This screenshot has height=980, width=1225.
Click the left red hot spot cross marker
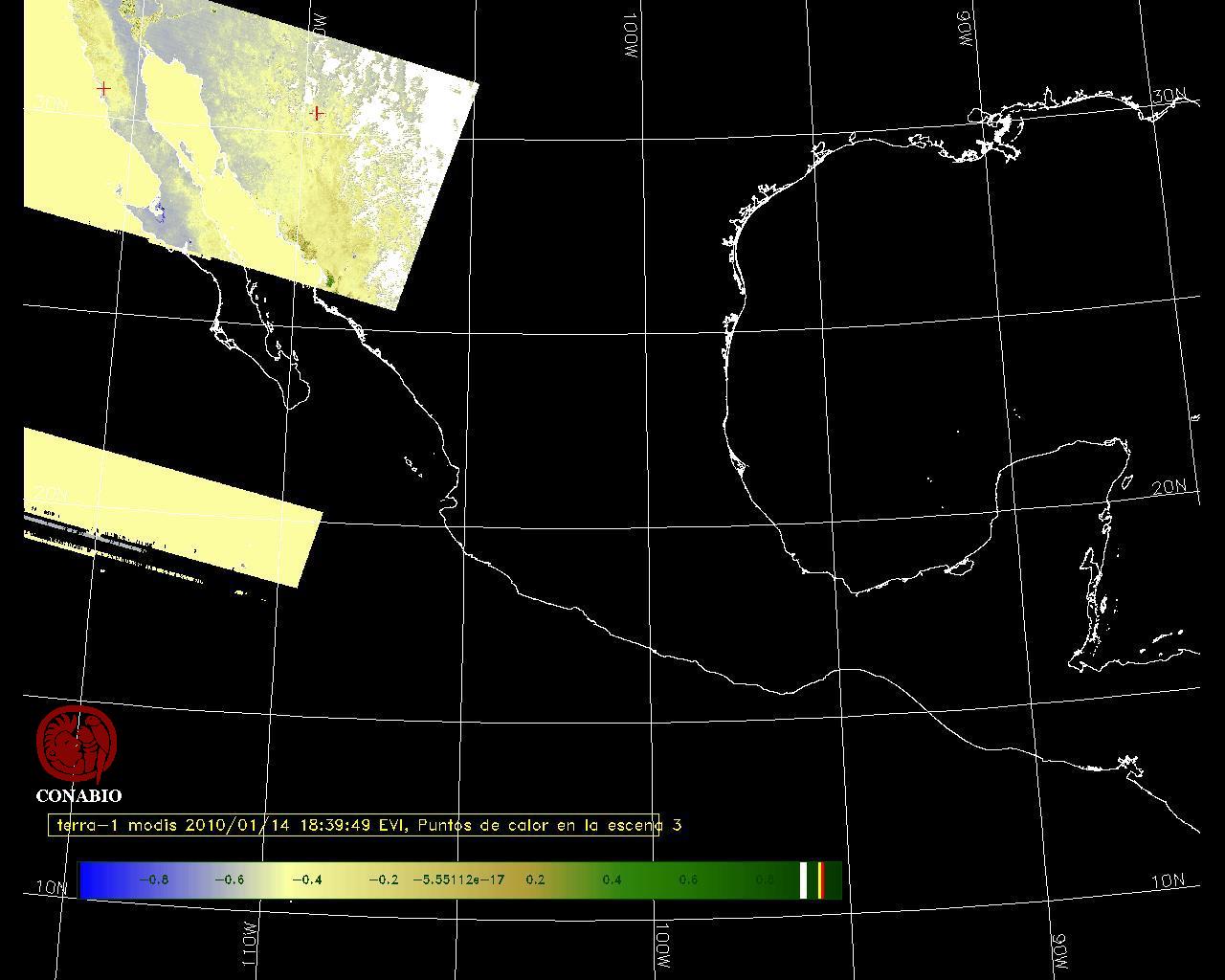pyautogui.click(x=103, y=89)
